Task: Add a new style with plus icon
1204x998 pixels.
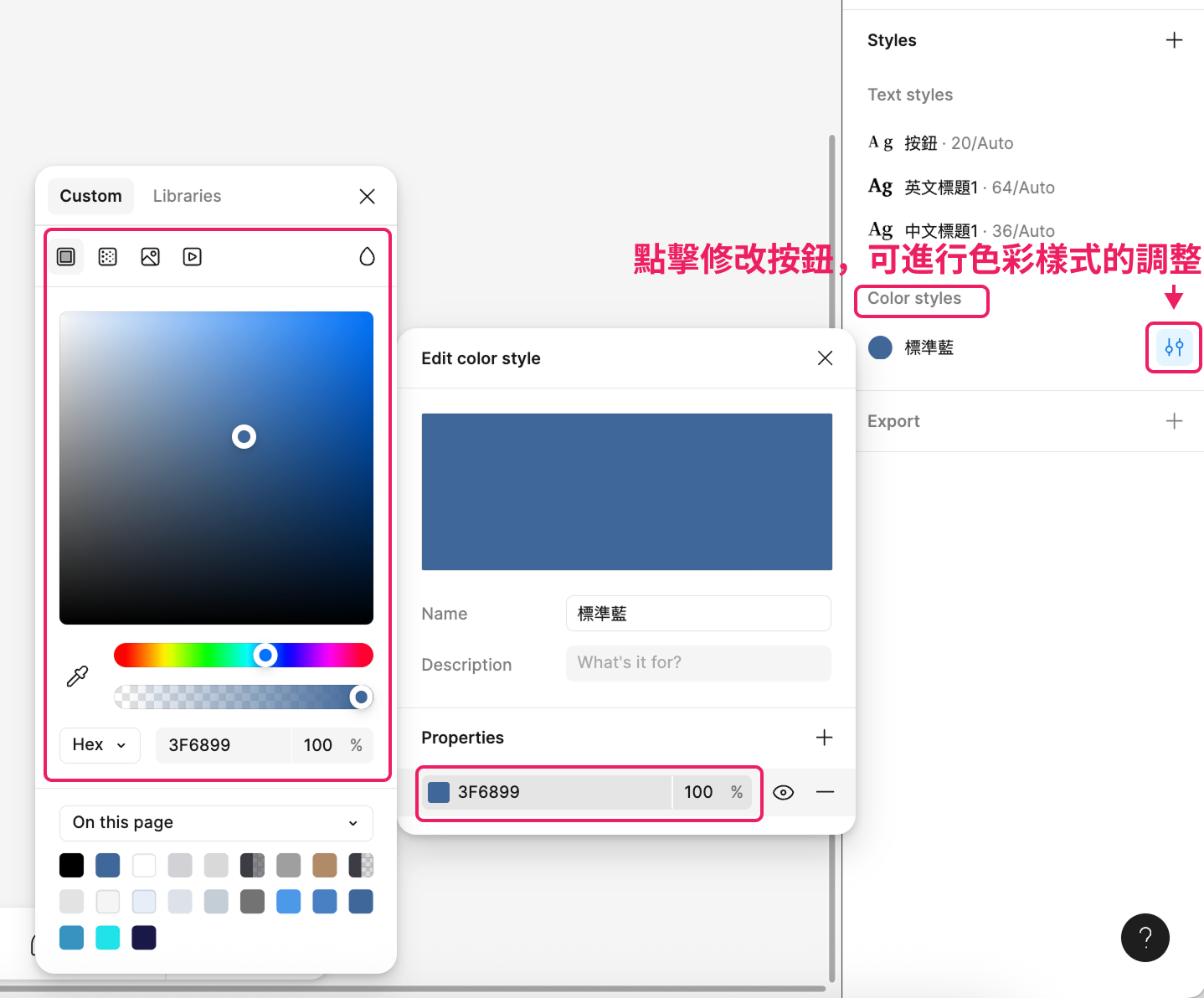Action: [x=1174, y=40]
